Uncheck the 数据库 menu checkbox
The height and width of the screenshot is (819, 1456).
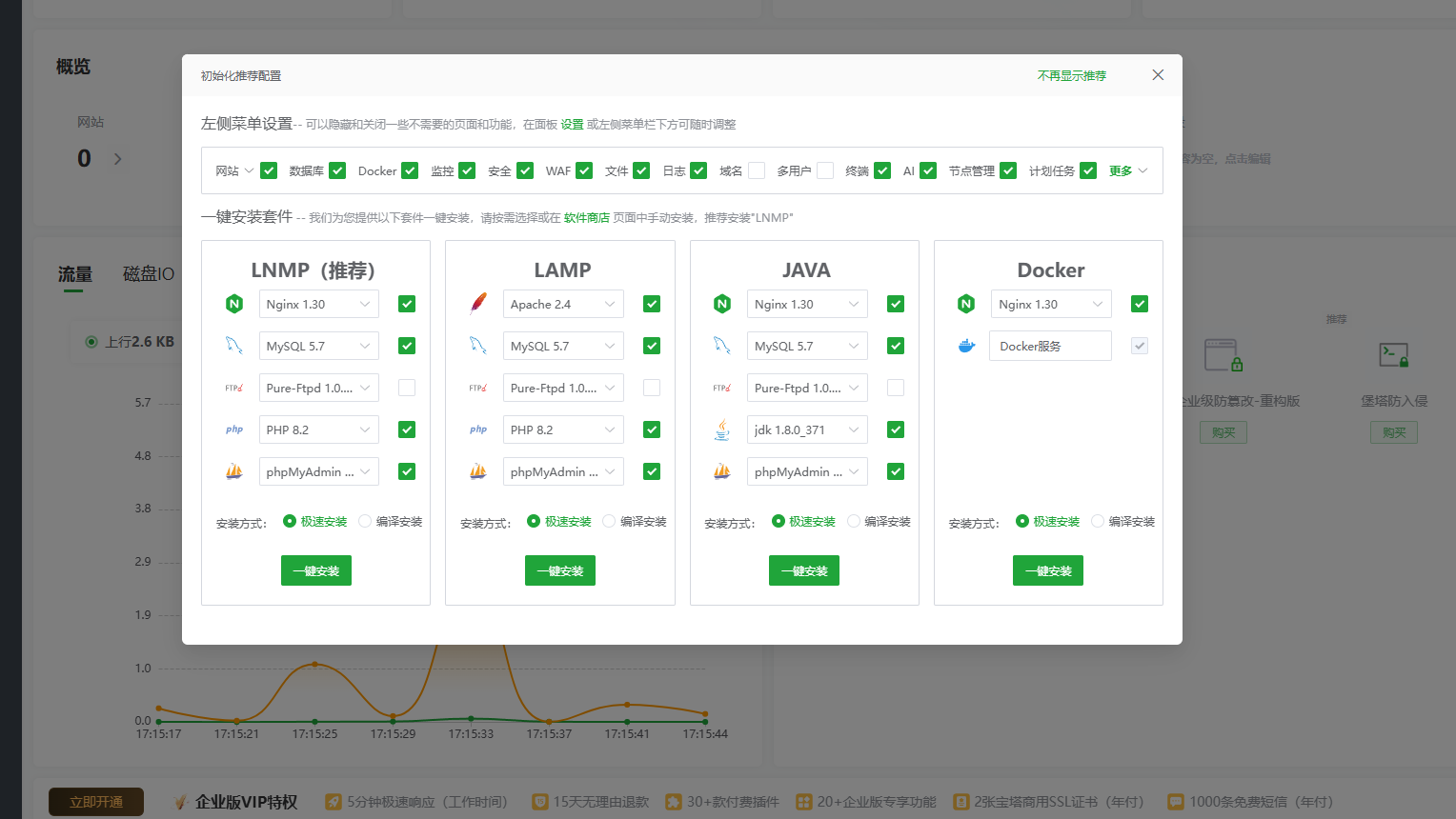pyautogui.click(x=337, y=170)
